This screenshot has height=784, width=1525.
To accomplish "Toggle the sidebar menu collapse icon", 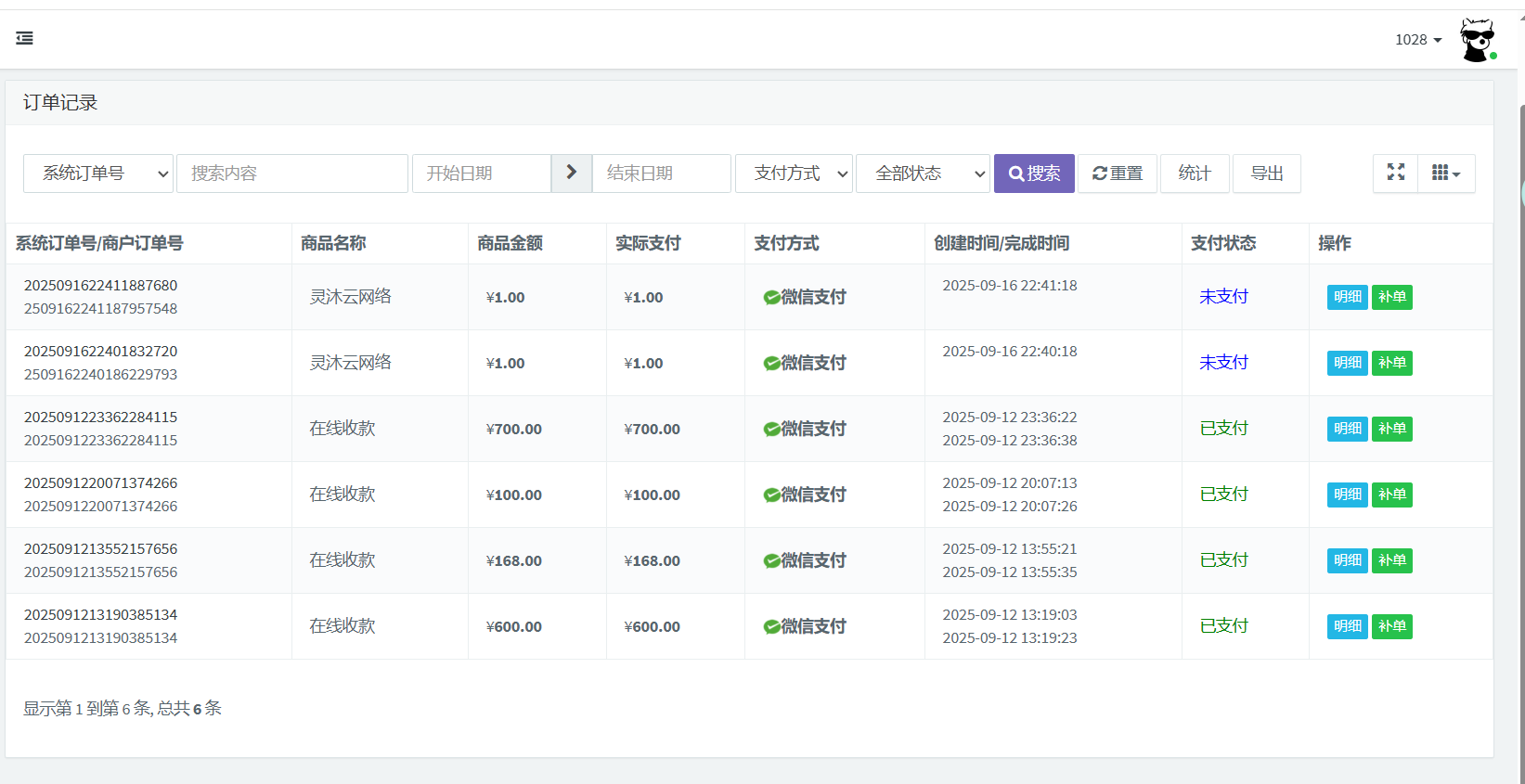I will 25,38.
